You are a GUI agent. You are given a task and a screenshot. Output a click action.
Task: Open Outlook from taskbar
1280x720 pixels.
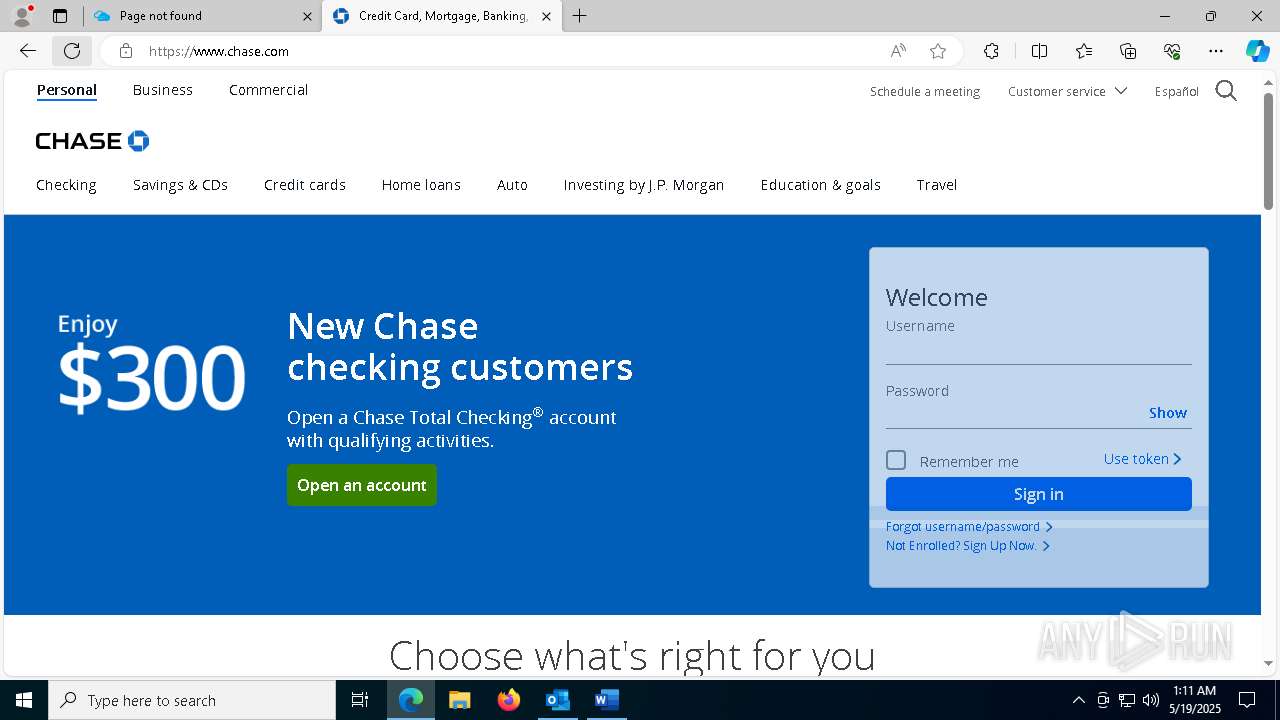[557, 700]
